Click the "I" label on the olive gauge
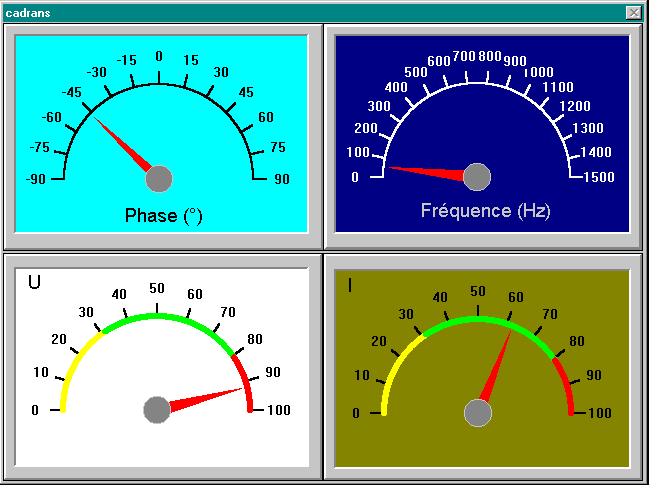The height and width of the screenshot is (485, 649). click(350, 285)
